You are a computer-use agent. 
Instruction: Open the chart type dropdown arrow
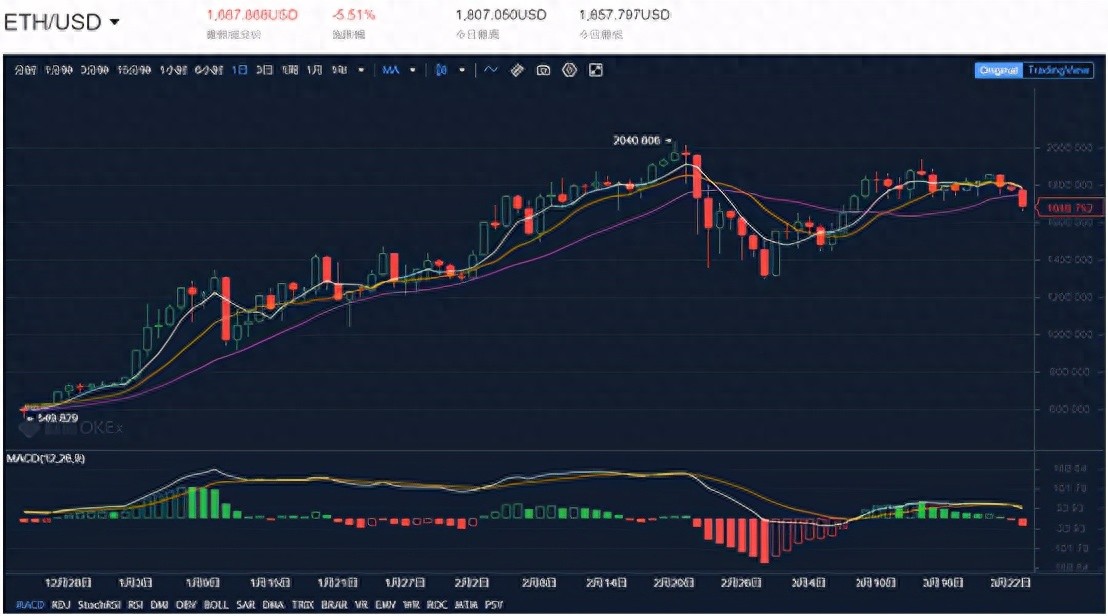tap(462, 70)
